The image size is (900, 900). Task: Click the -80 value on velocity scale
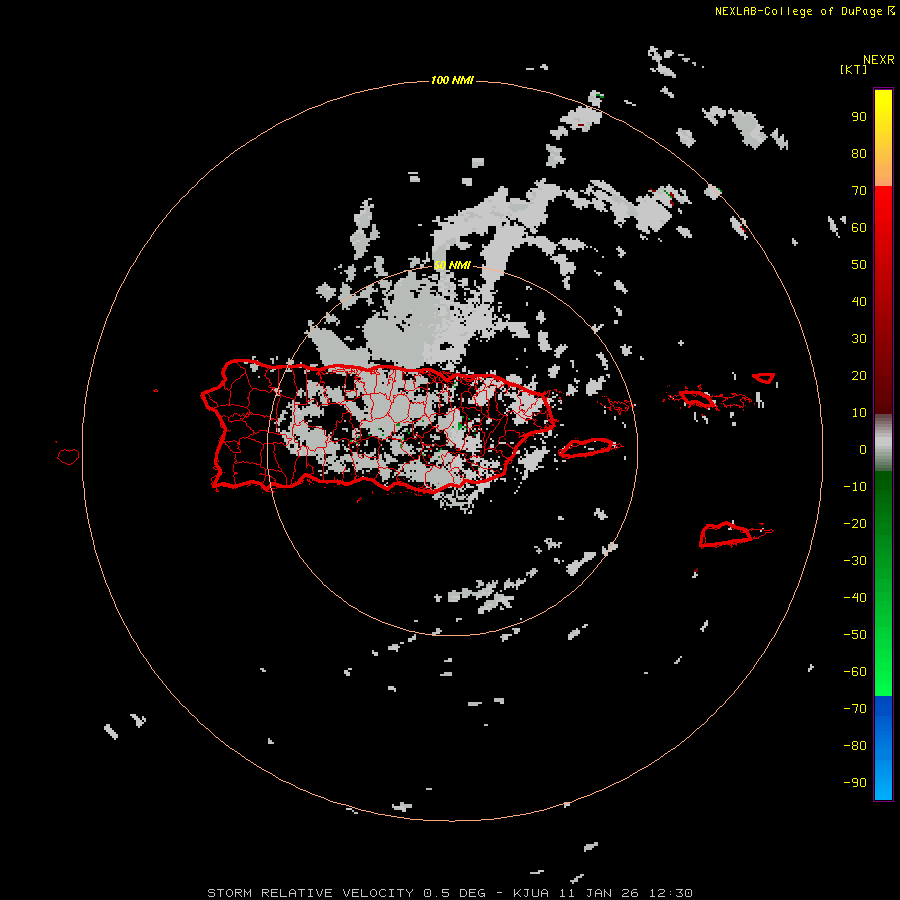tap(855, 746)
